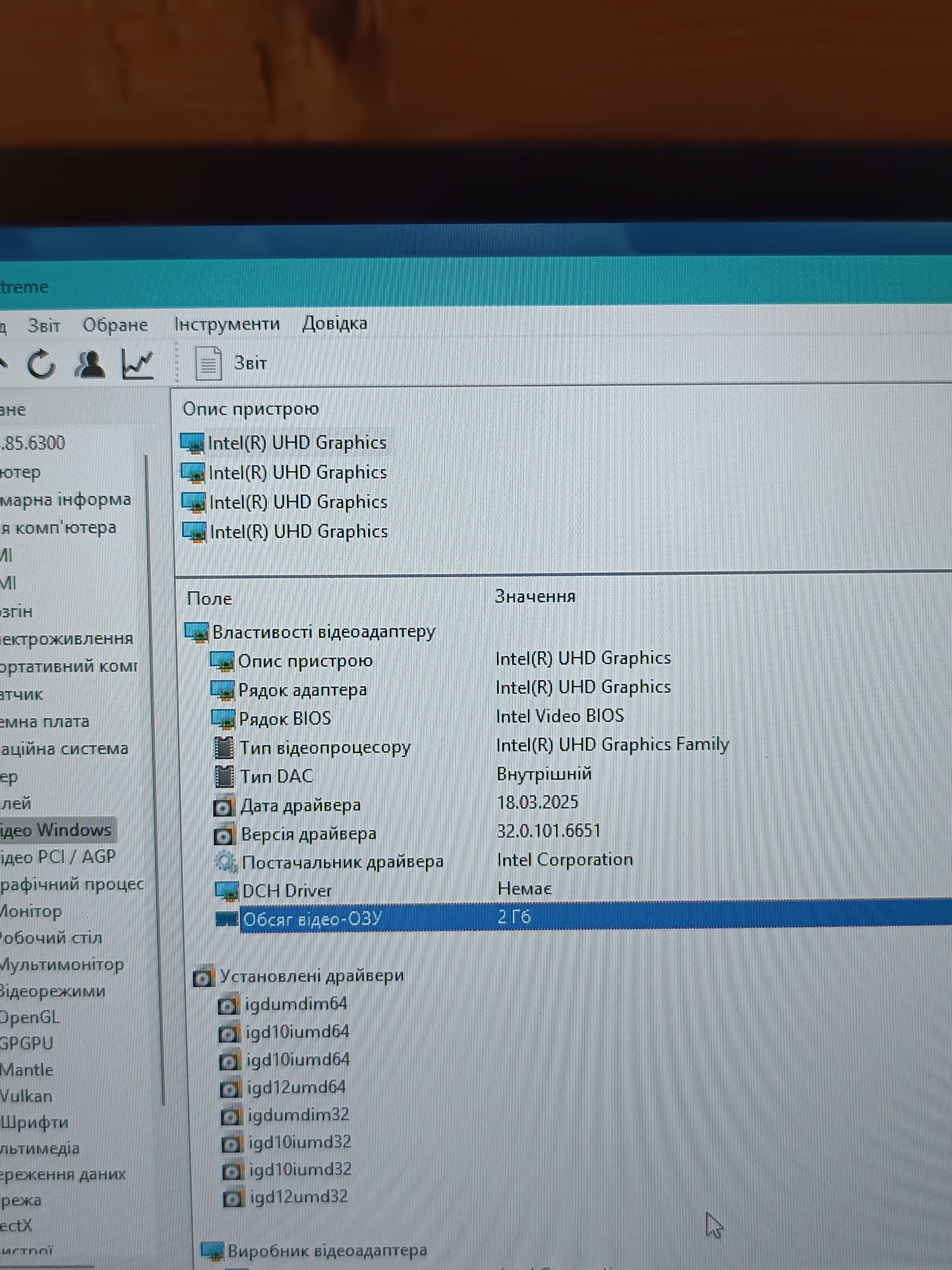
Task: Click the Постачальник драйвера gear icon
Action: tap(225, 863)
